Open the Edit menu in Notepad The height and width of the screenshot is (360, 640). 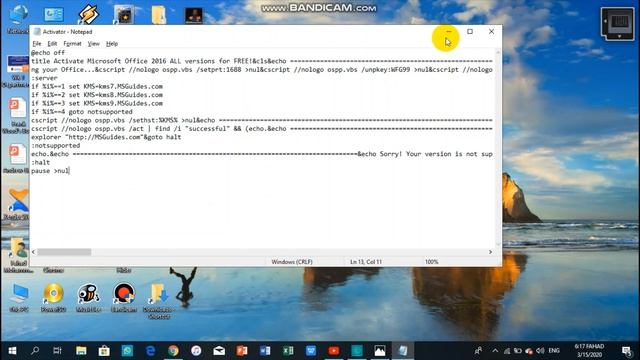[x=52, y=44]
